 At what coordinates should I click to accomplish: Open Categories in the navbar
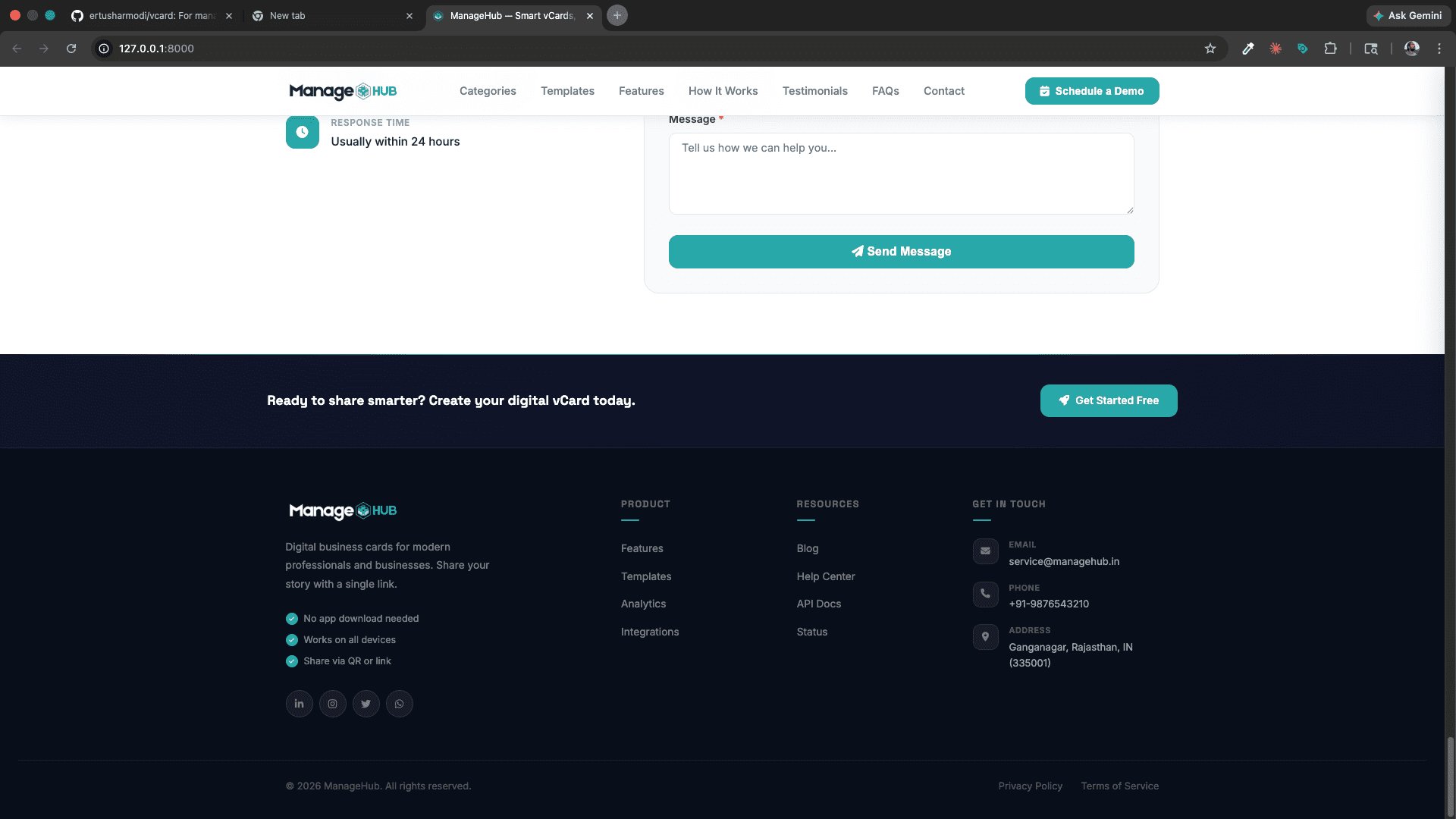[x=488, y=91]
